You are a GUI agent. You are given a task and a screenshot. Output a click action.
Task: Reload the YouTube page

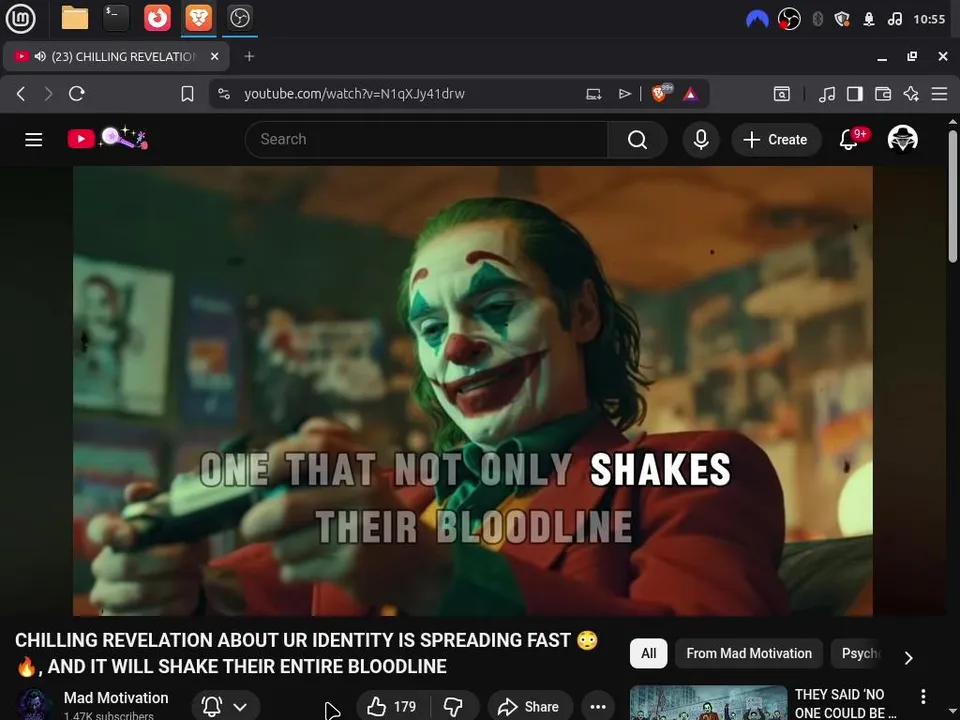click(77, 94)
